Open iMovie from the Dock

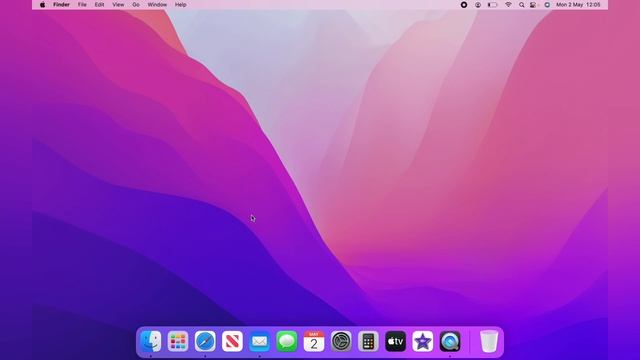click(422, 341)
